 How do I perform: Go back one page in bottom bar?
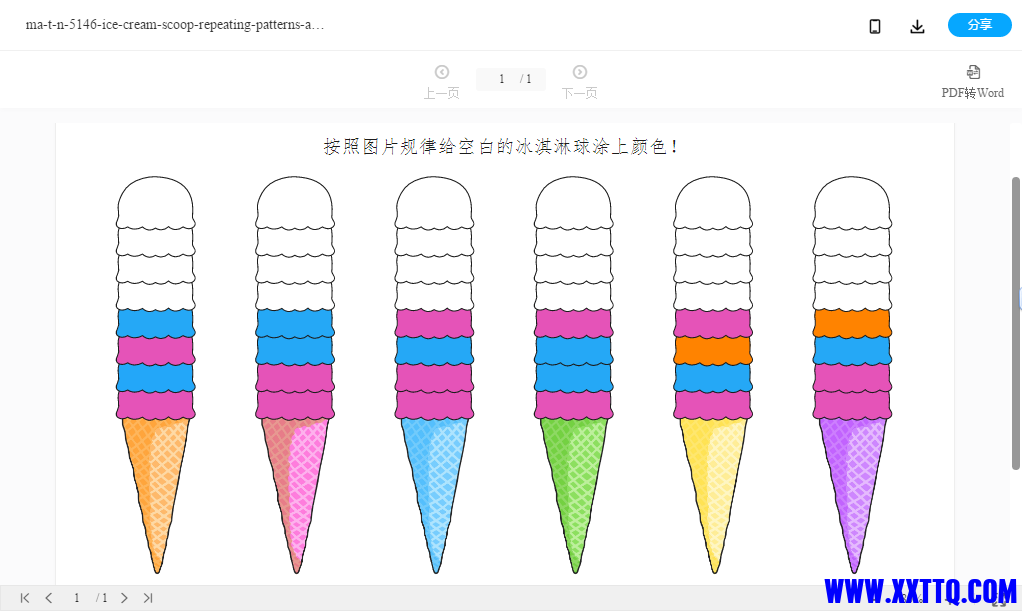pyautogui.click(x=49, y=598)
